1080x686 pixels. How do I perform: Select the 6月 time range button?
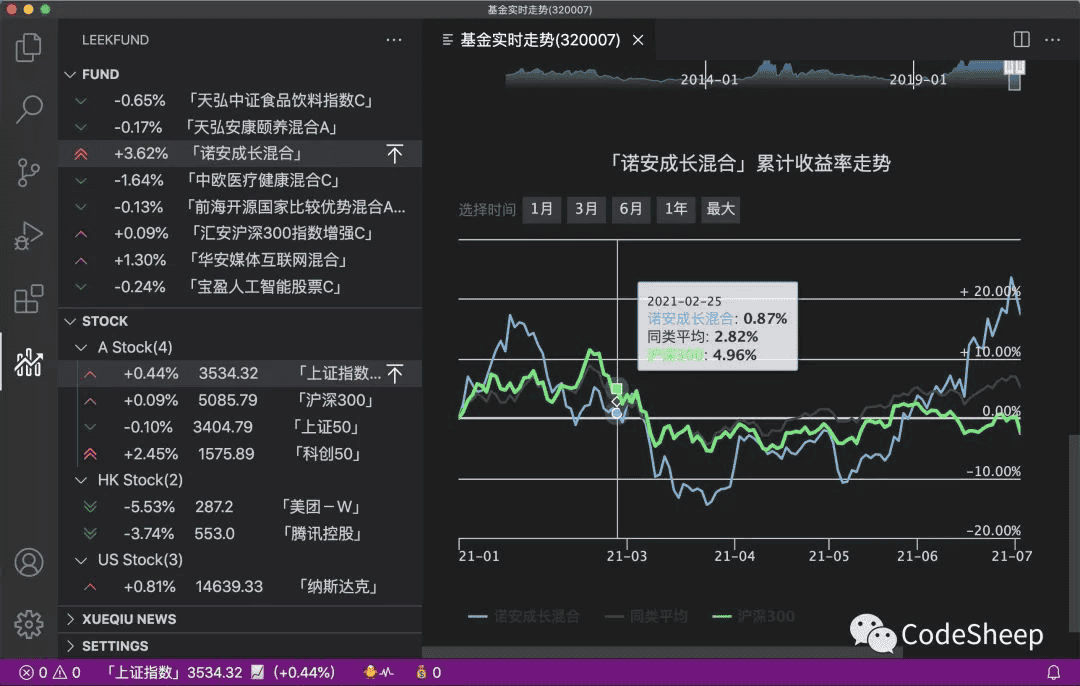[x=630, y=209]
